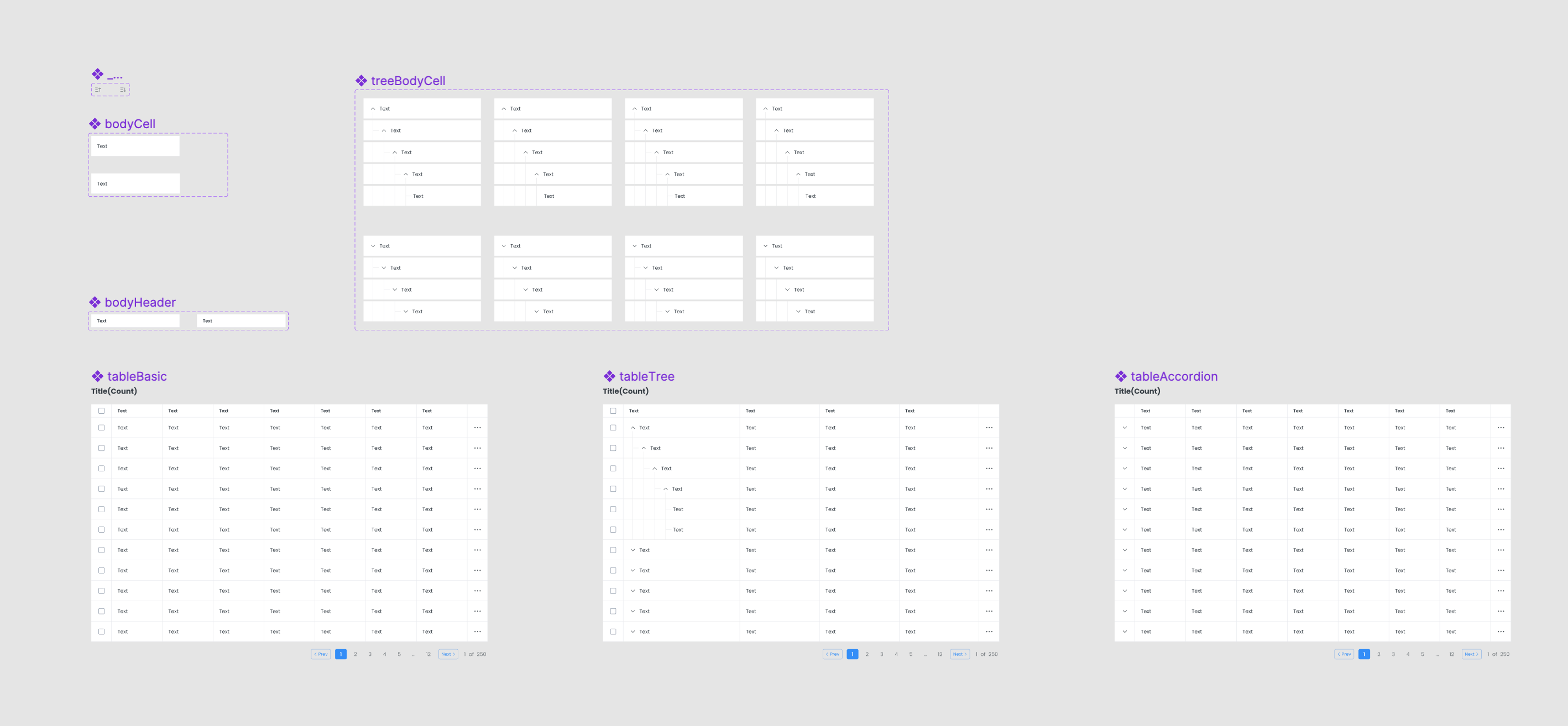
Task: Check the select-all checkbox in tableBasic header
Action: [102, 411]
